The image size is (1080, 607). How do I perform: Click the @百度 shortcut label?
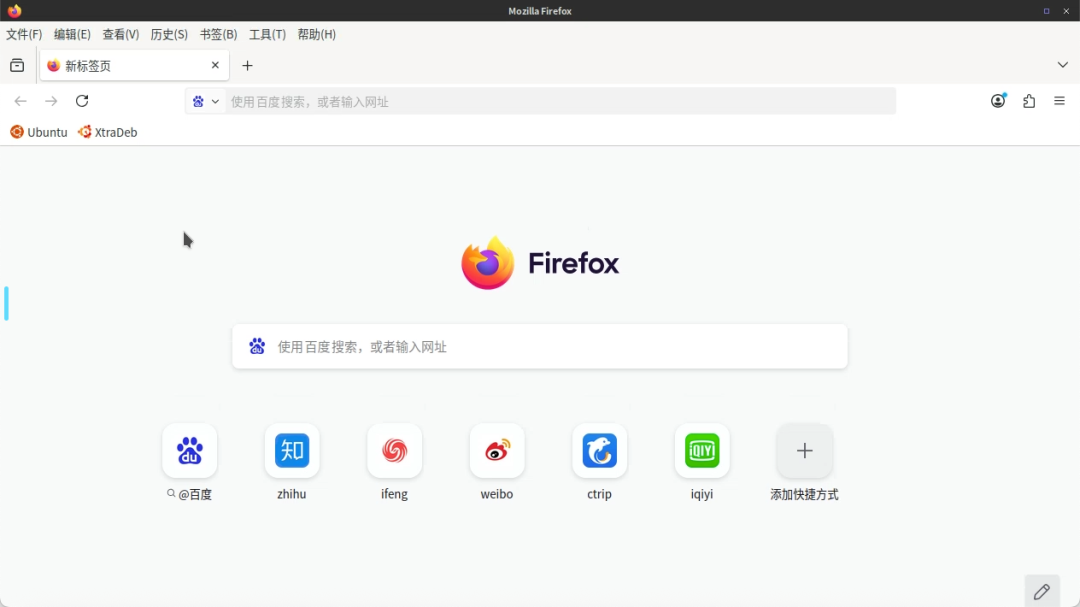pos(189,494)
